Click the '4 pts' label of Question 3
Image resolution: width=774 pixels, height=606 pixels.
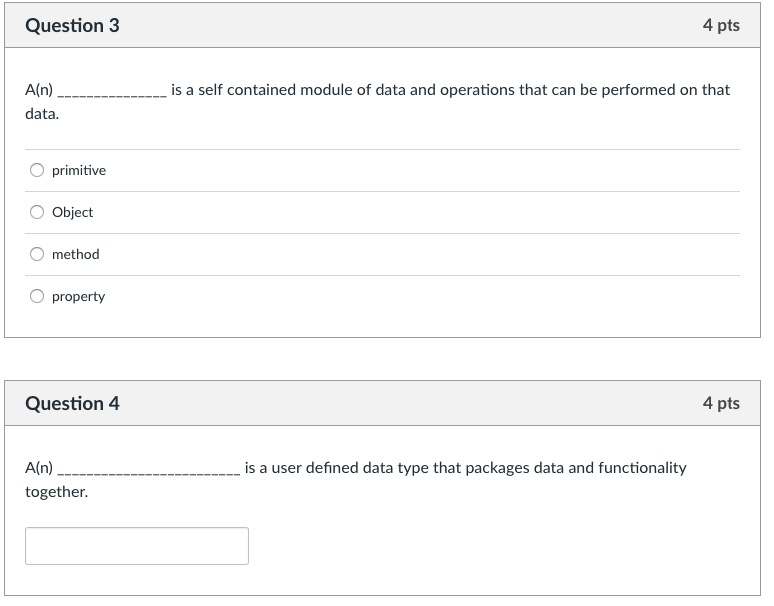(x=721, y=25)
